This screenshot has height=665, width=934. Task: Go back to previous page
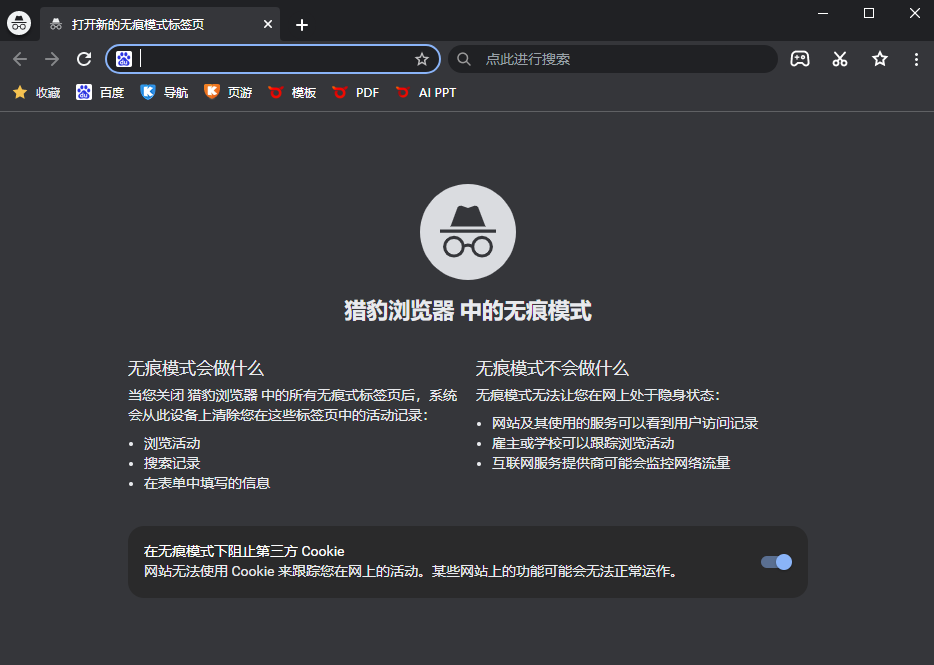coord(20,59)
